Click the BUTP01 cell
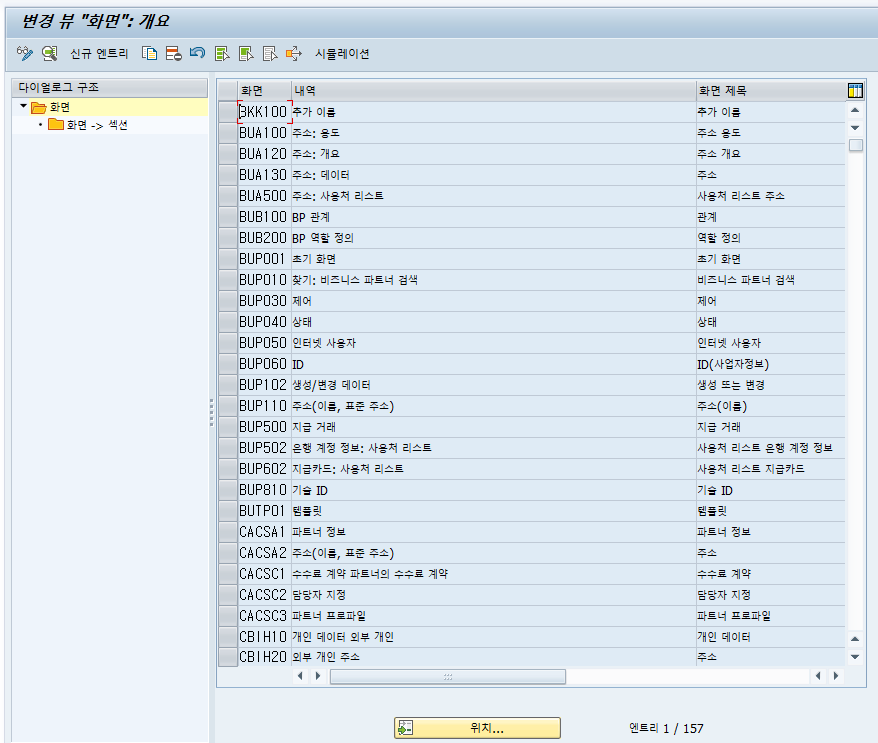 [264, 511]
